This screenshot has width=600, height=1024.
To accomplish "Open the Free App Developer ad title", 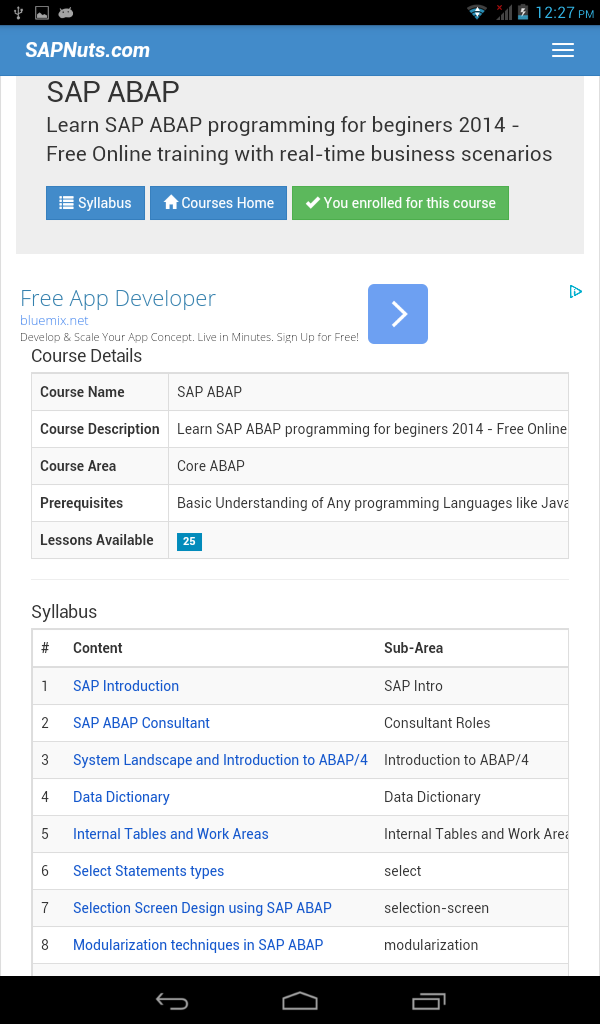I will [x=118, y=298].
